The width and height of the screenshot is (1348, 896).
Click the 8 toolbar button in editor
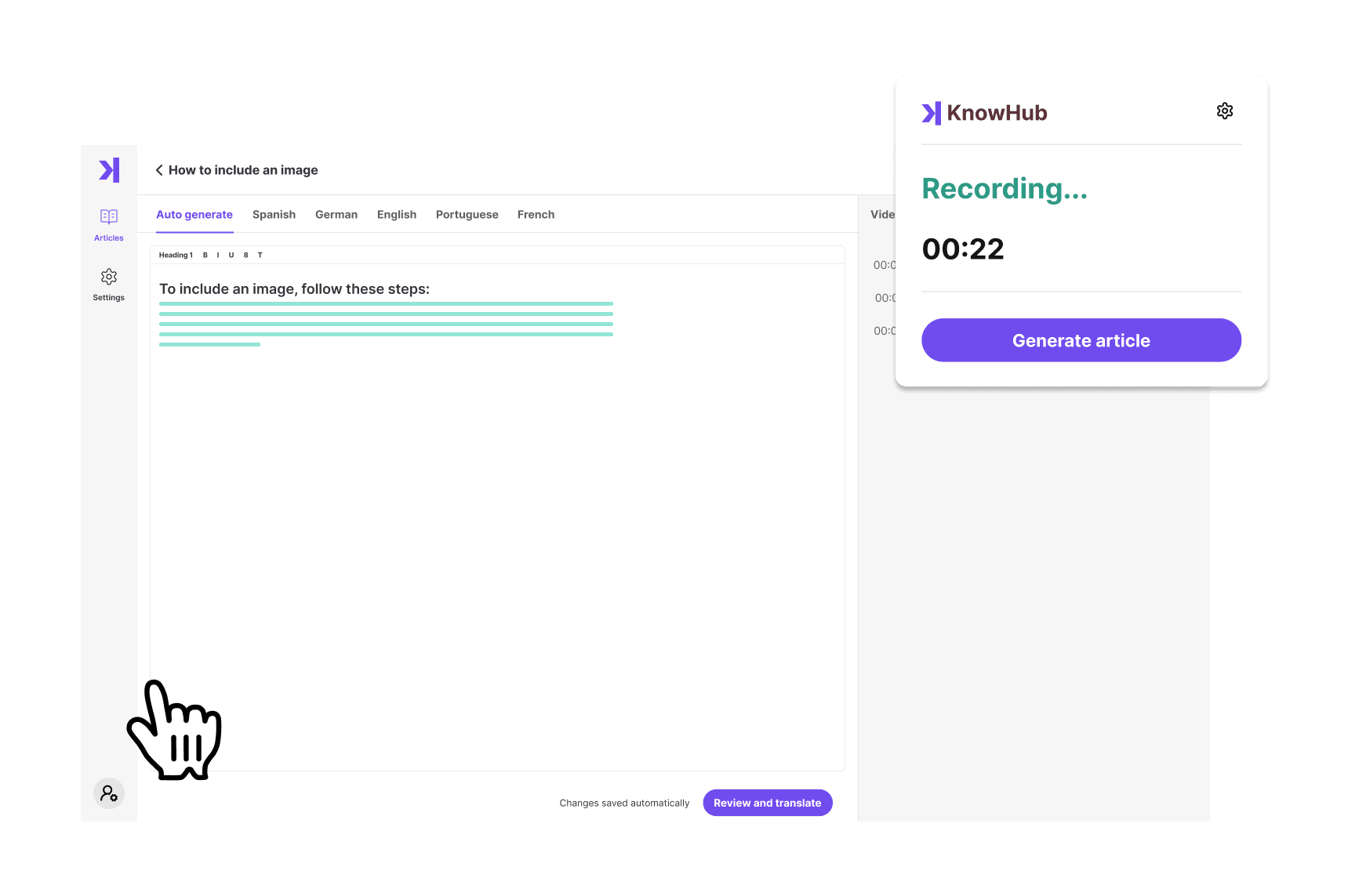[246, 255]
